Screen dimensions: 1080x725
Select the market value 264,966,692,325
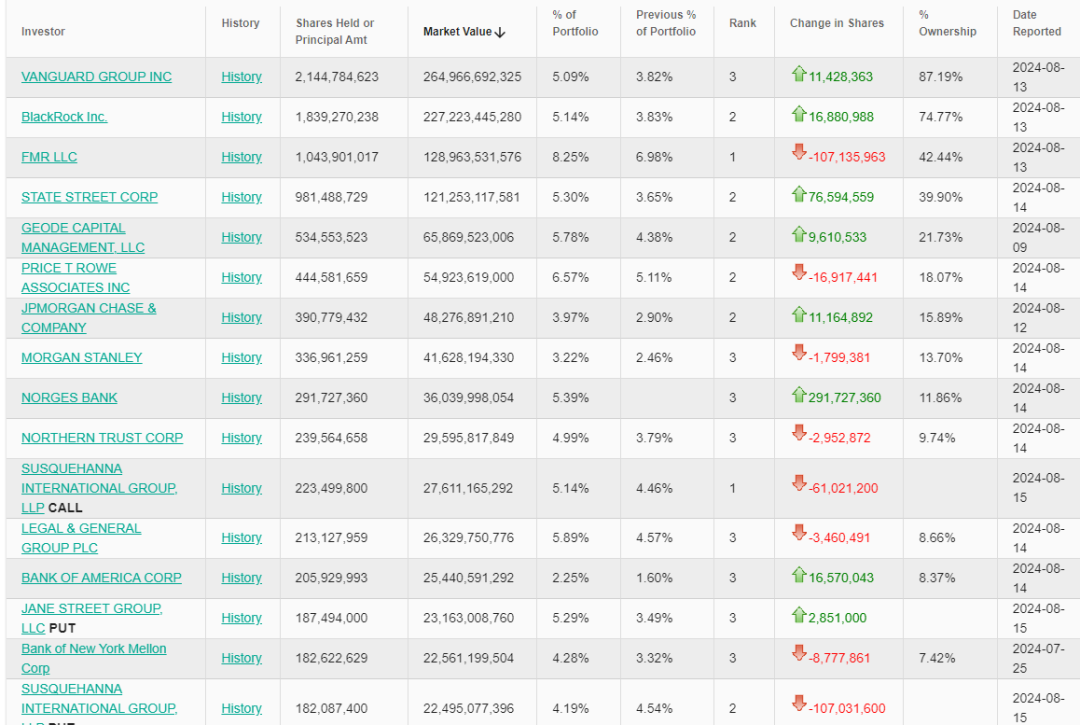point(472,77)
